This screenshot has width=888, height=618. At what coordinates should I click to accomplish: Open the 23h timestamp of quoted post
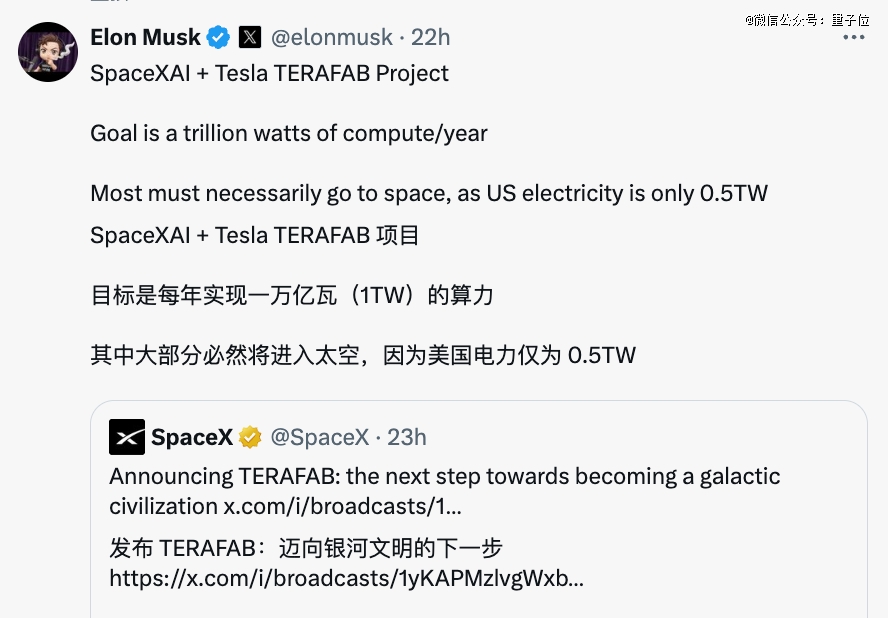pyautogui.click(x=407, y=437)
